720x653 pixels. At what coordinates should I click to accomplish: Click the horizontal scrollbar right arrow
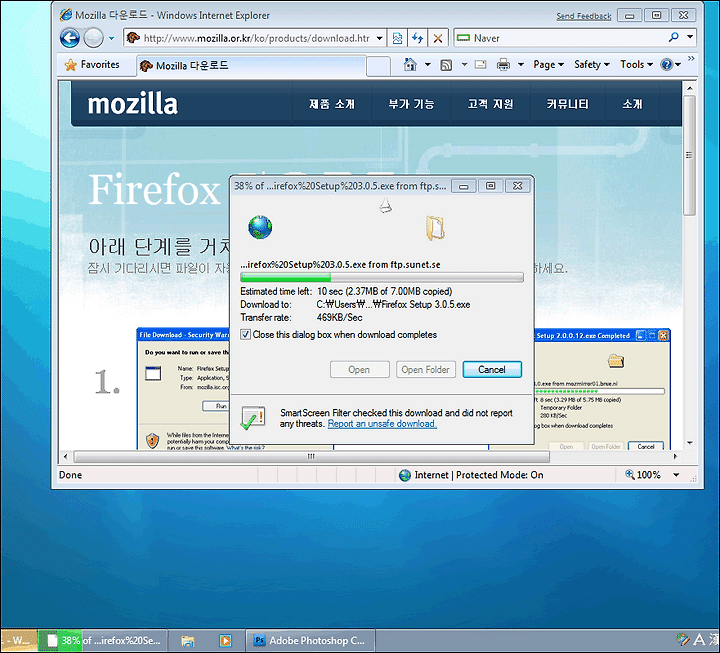pos(675,456)
